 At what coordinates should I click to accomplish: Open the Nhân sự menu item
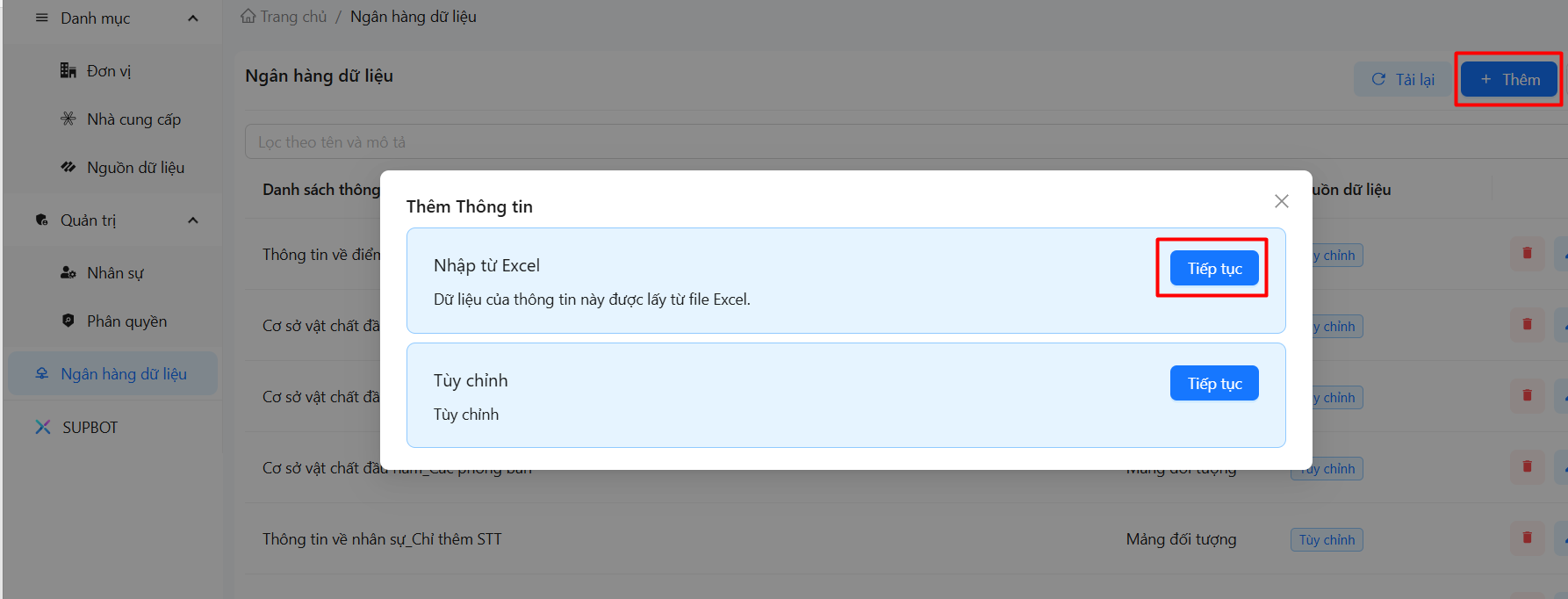(115, 273)
